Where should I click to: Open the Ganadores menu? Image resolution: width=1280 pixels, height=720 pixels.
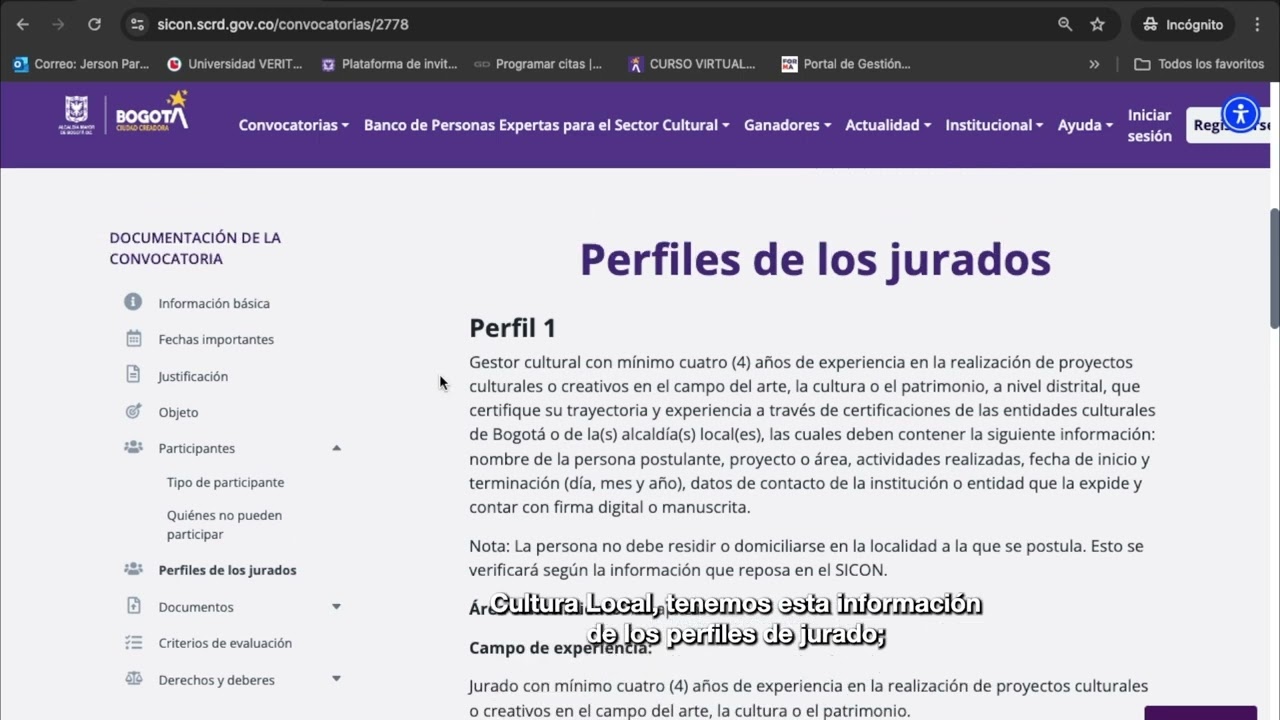787,125
